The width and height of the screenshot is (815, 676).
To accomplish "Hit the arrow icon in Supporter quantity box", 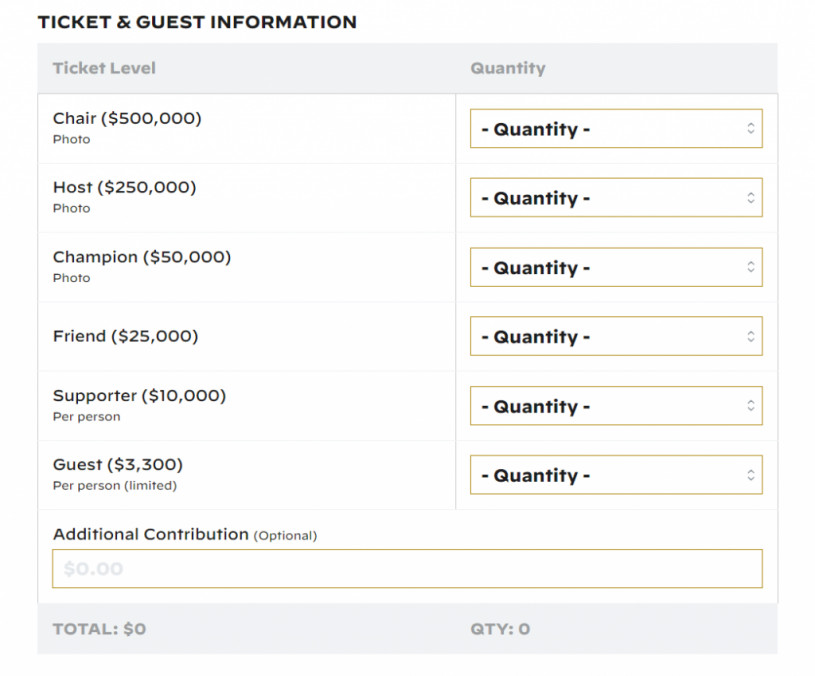I will 750,406.
